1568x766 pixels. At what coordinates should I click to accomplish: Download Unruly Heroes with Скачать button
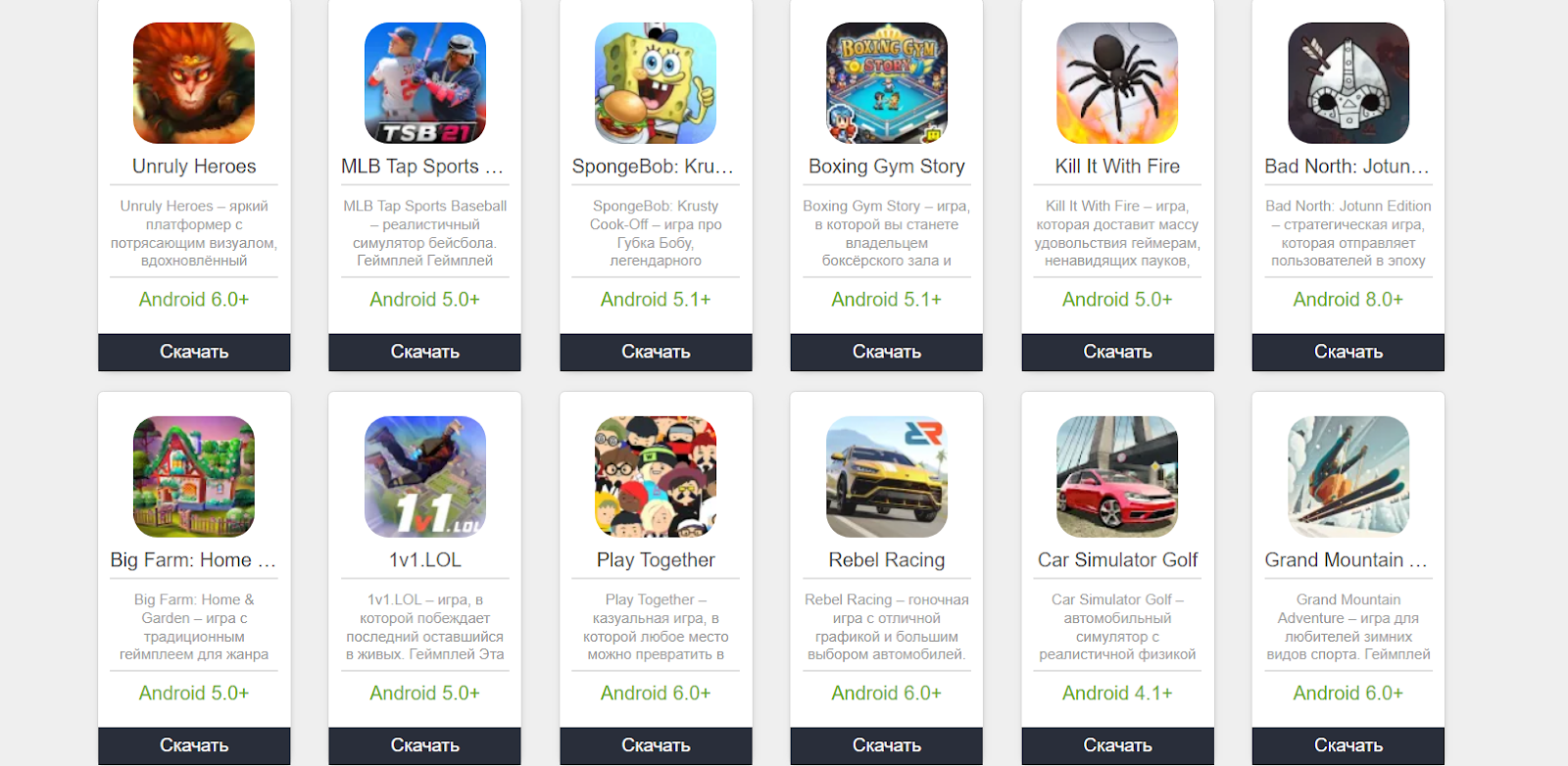coord(194,353)
